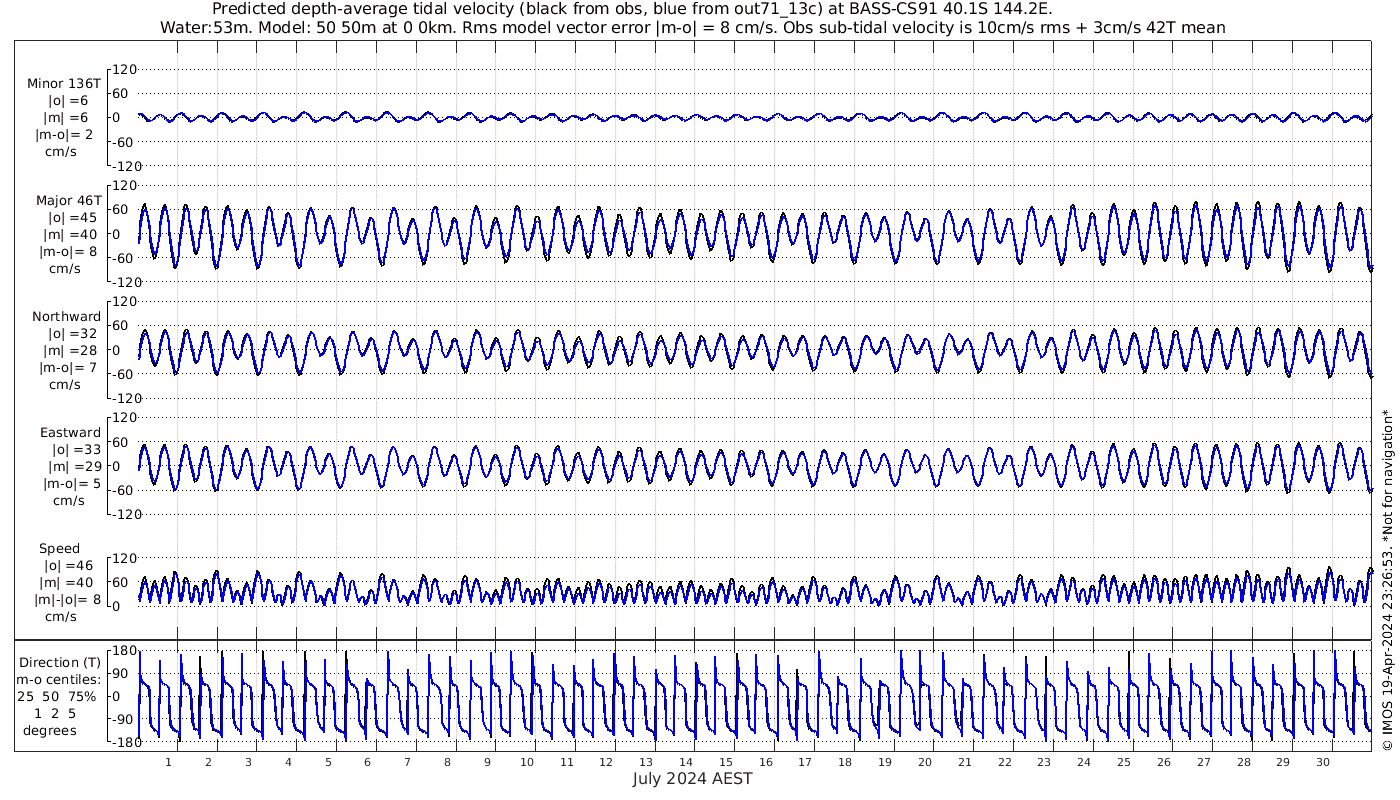Click the '|m| =29' value under Eastward
Viewport: 1400px width, 800px height.
point(74,467)
